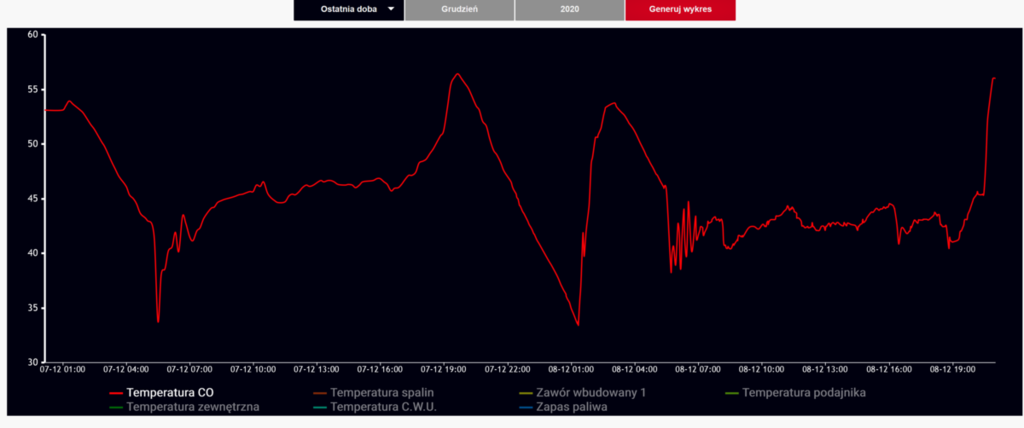Open the Grudzień month selector
The width and height of the screenshot is (1024, 428).
click(459, 10)
